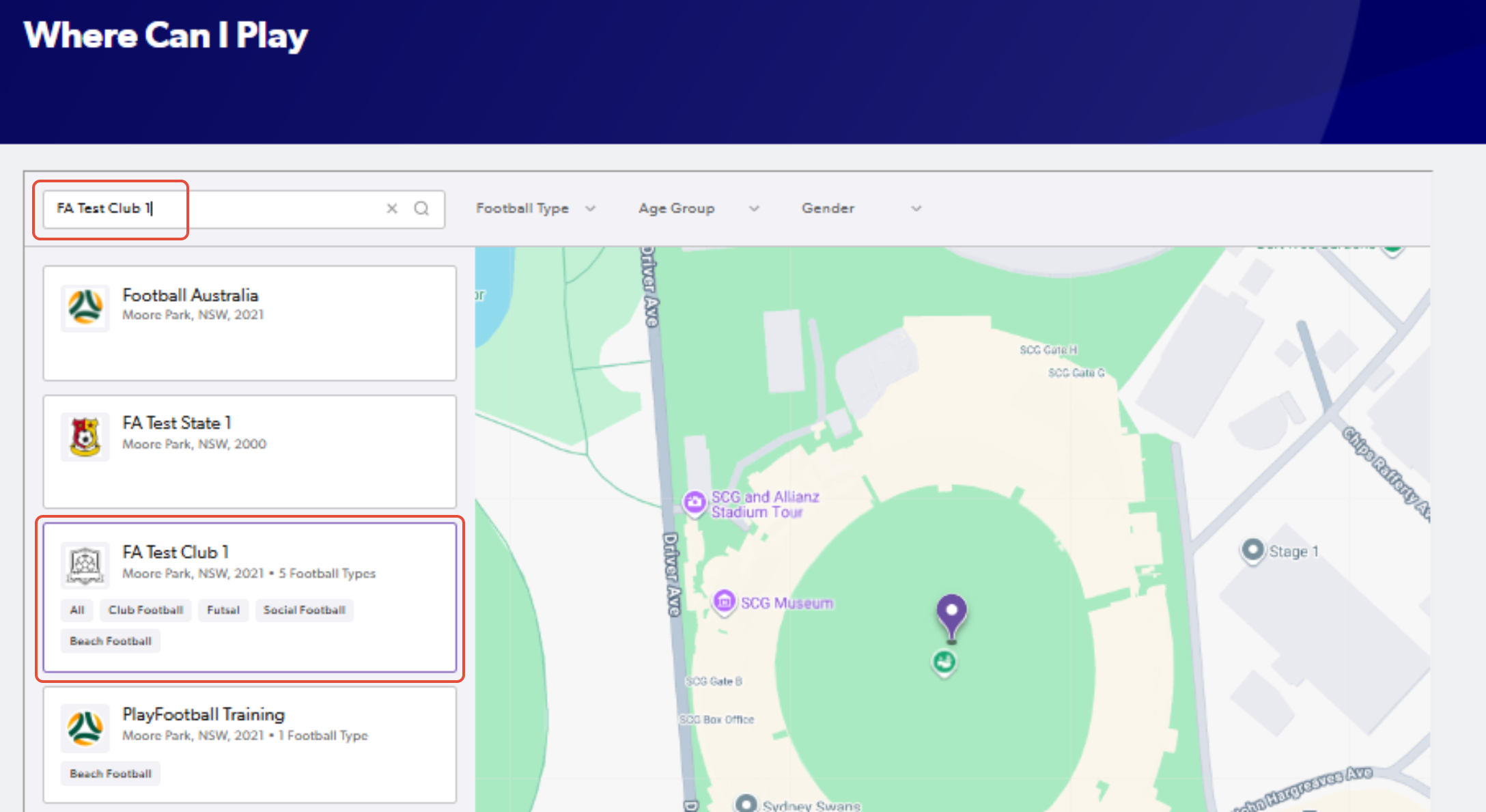Click the Football Australia logo icon
This screenshot has width=1486, height=812.
[85, 308]
